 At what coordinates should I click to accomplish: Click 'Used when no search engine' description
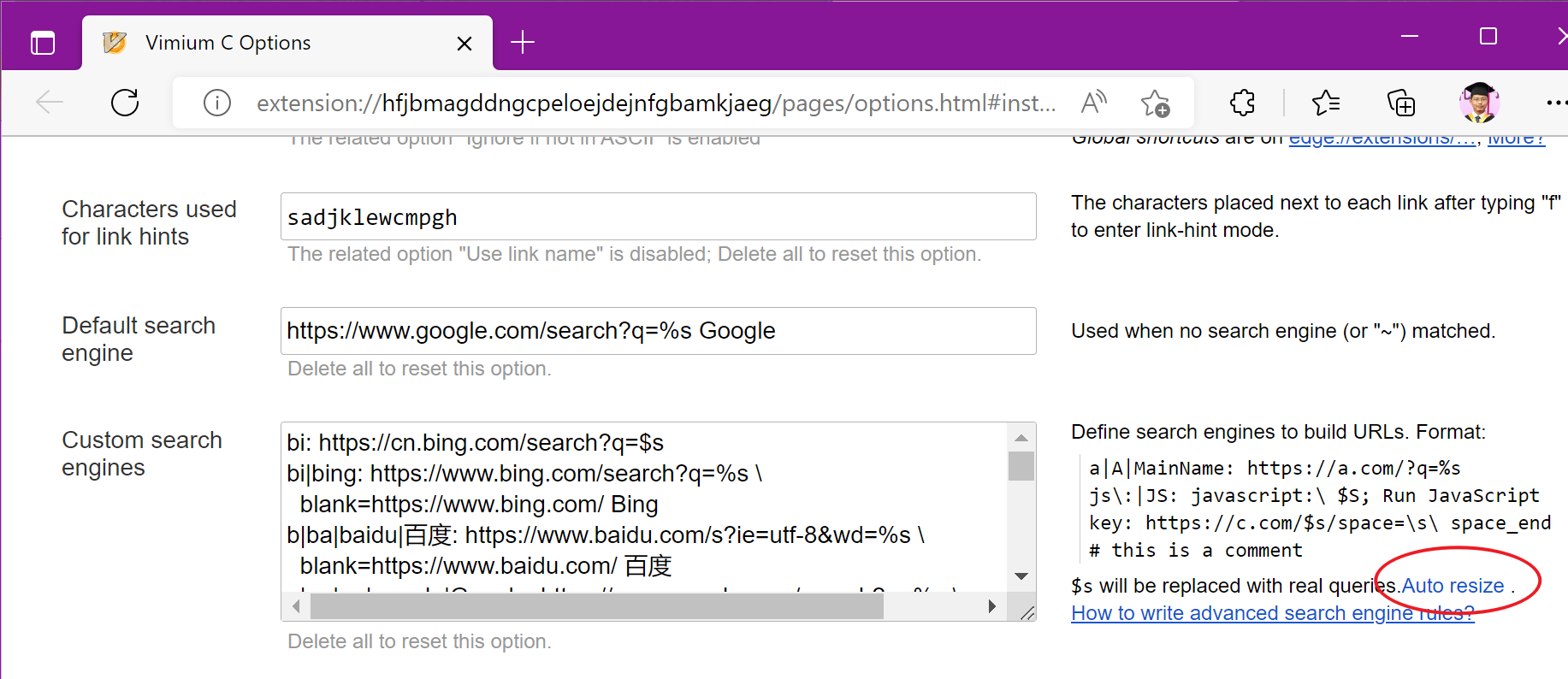point(1283,331)
